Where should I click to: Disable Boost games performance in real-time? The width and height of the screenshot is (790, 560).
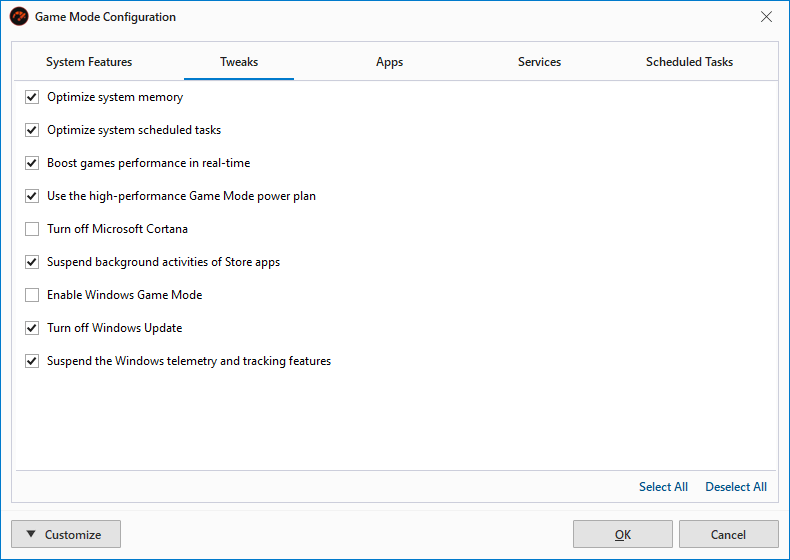point(32,163)
